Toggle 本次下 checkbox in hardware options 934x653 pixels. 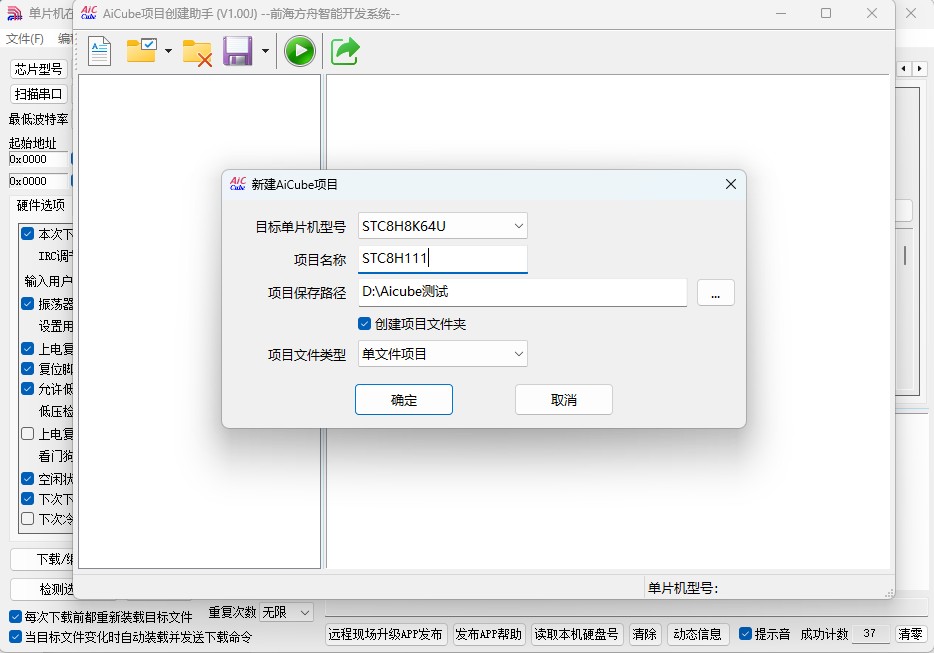tap(27, 234)
